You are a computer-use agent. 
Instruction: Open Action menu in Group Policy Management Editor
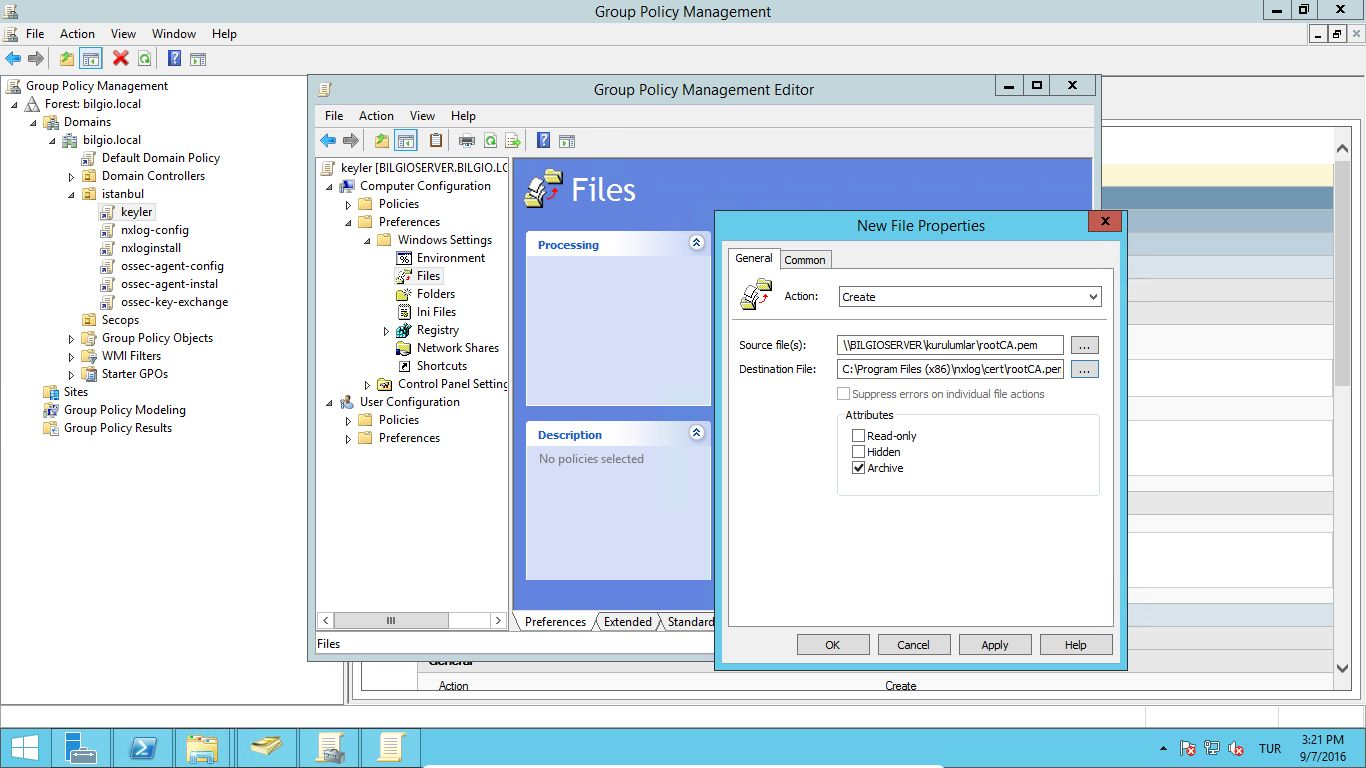click(x=376, y=116)
